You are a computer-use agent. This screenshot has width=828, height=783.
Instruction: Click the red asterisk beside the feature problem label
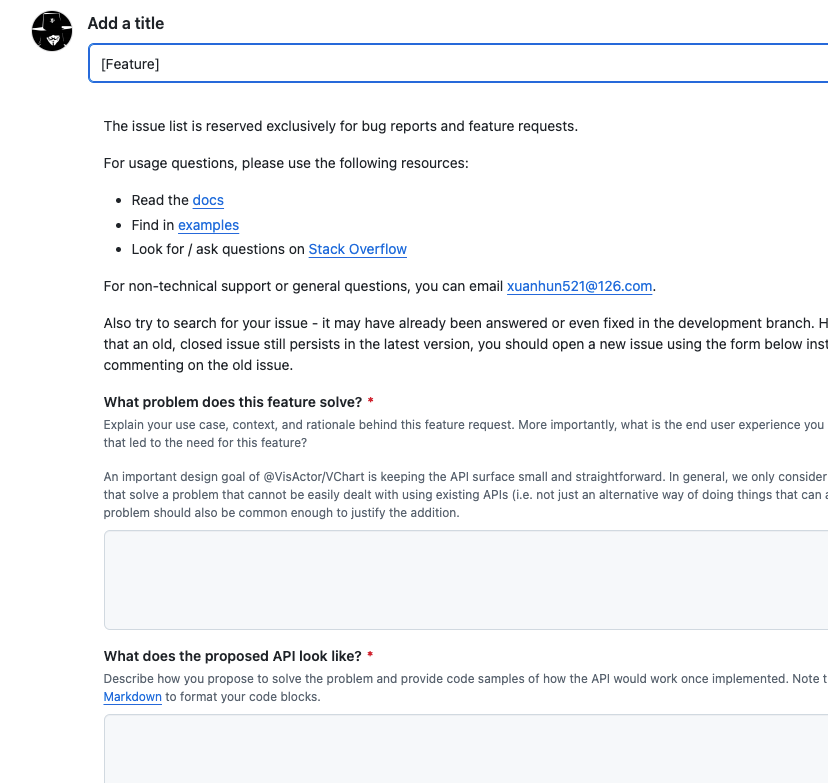pyautogui.click(x=371, y=402)
